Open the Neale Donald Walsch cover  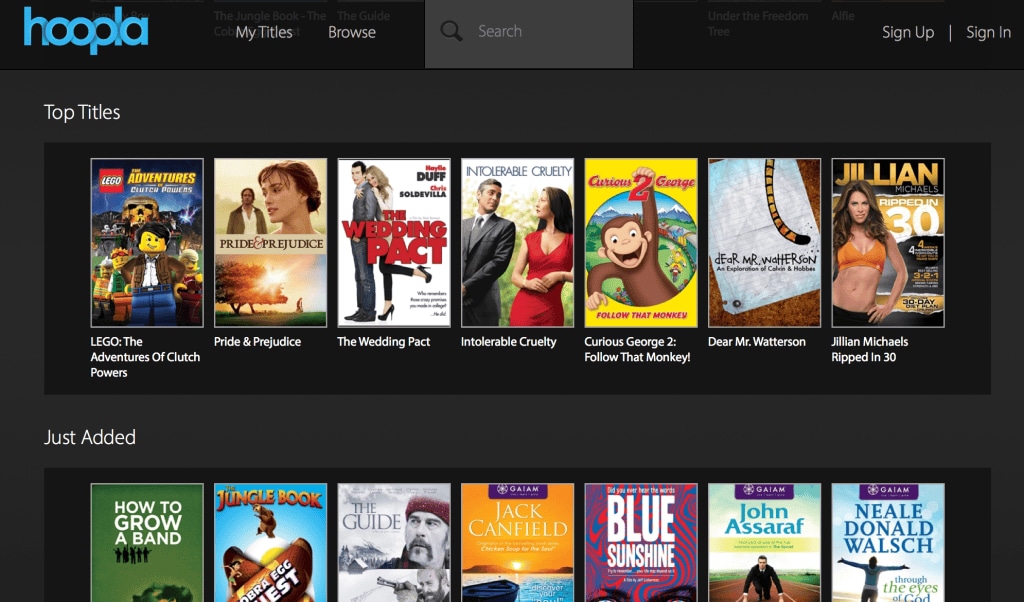tap(888, 543)
